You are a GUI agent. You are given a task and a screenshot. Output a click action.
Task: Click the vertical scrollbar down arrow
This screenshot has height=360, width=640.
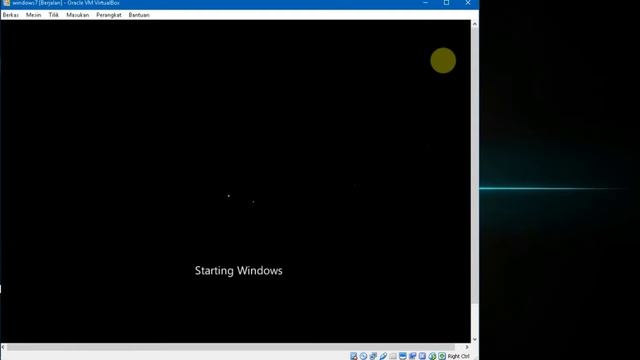475,339
